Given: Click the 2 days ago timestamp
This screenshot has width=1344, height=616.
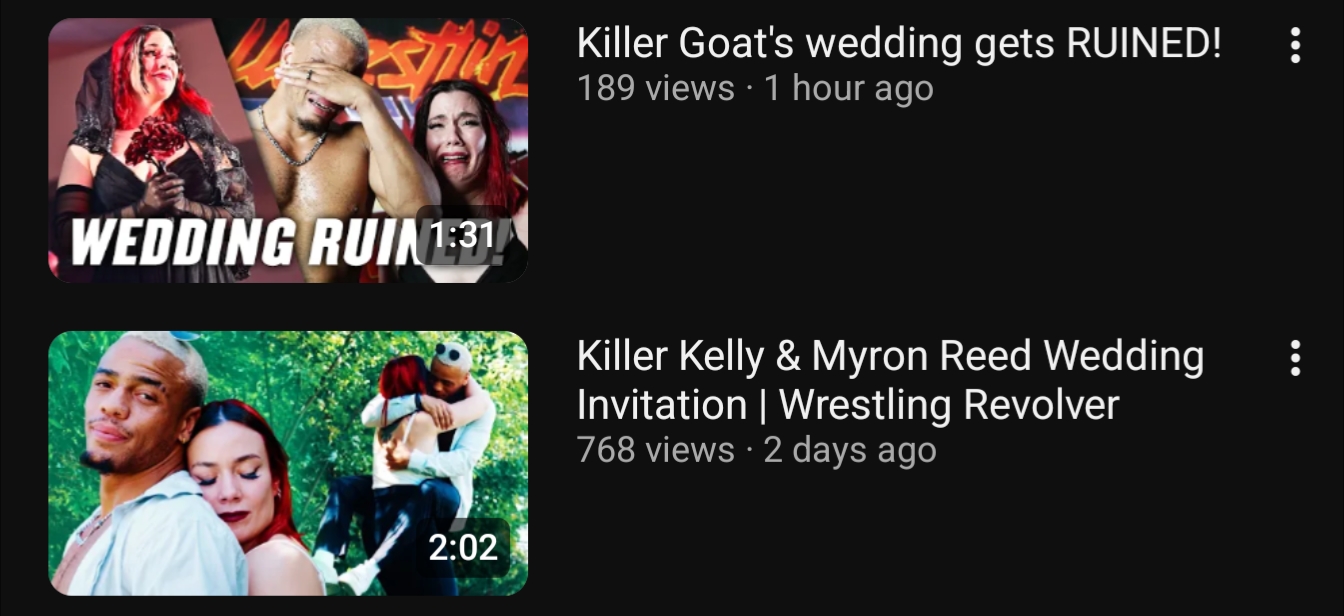Looking at the screenshot, I should tap(849, 449).
